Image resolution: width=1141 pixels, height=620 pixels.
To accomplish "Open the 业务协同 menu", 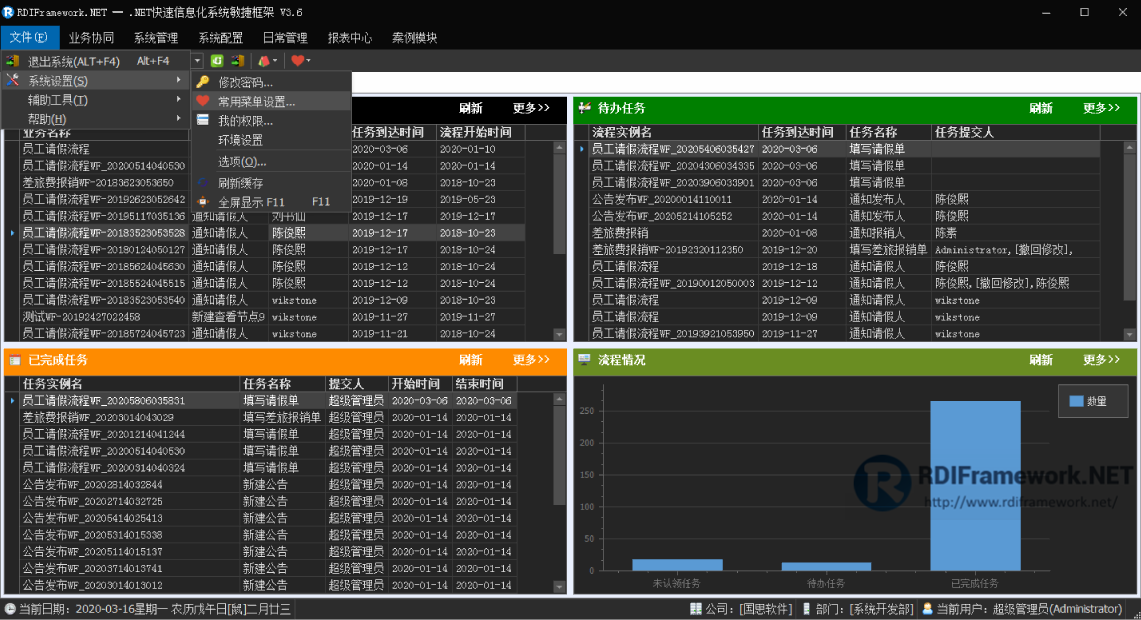I will 91,37.
